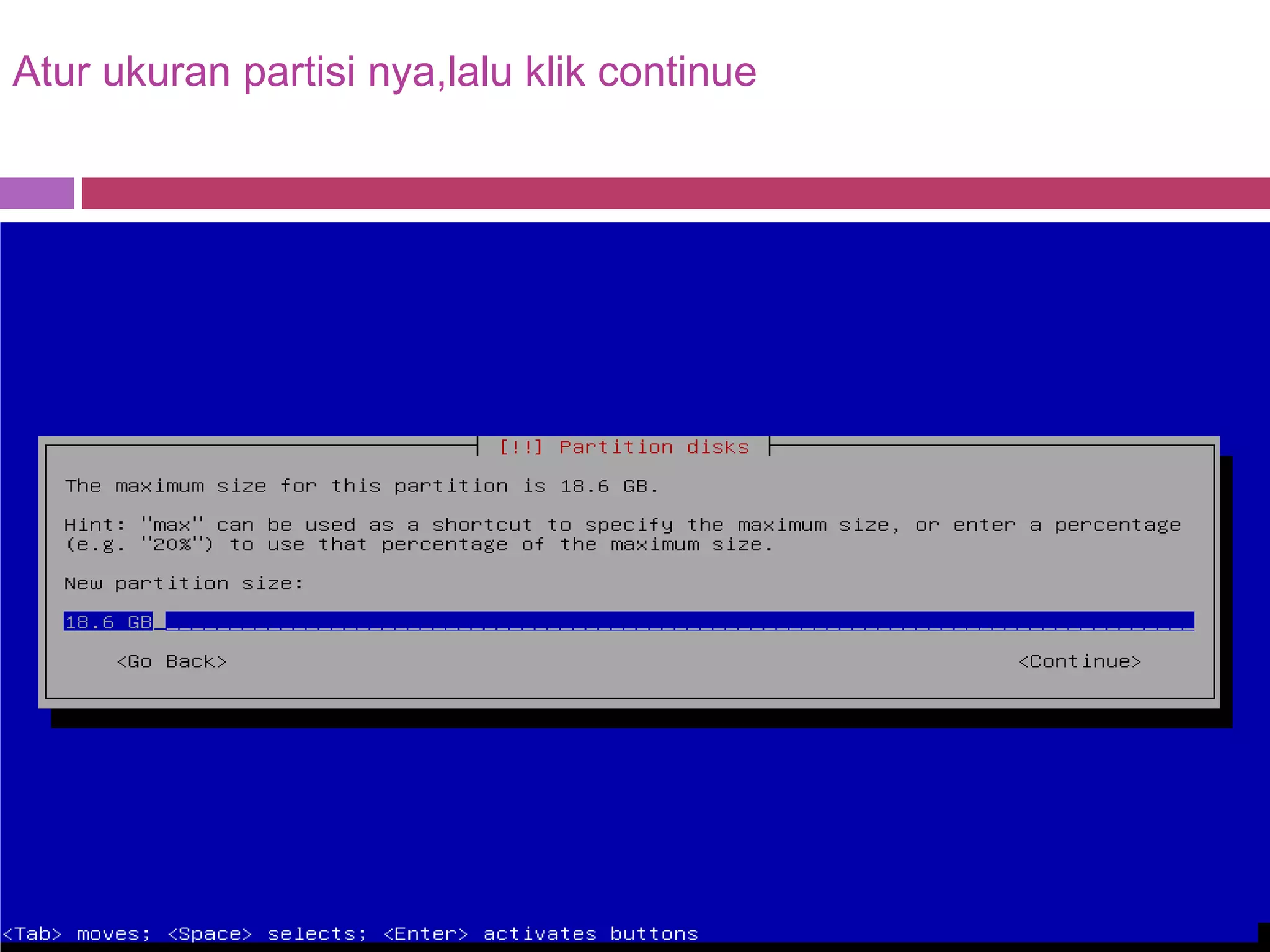Activate the <Continue> button

pos(1080,661)
